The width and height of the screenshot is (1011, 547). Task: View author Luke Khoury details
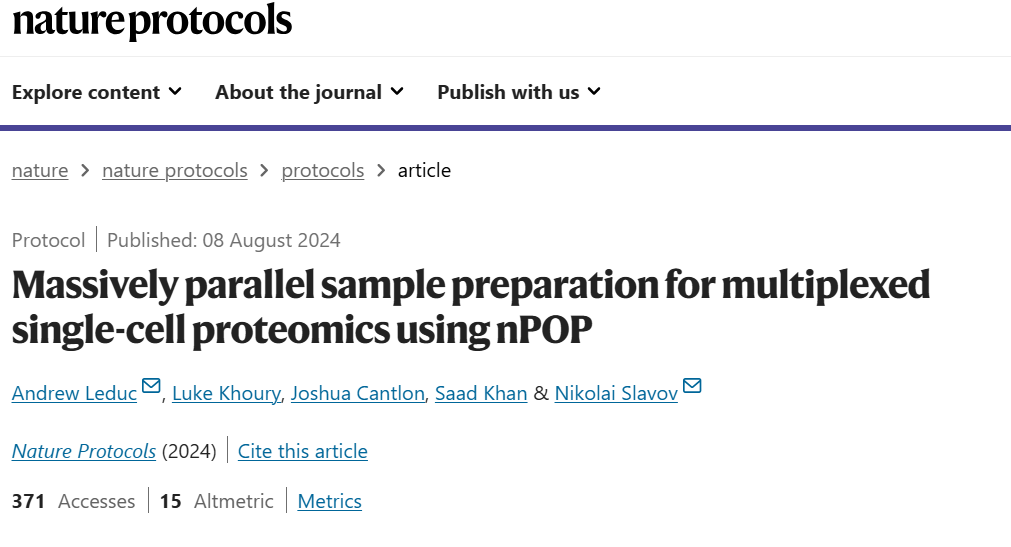tap(226, 393)
